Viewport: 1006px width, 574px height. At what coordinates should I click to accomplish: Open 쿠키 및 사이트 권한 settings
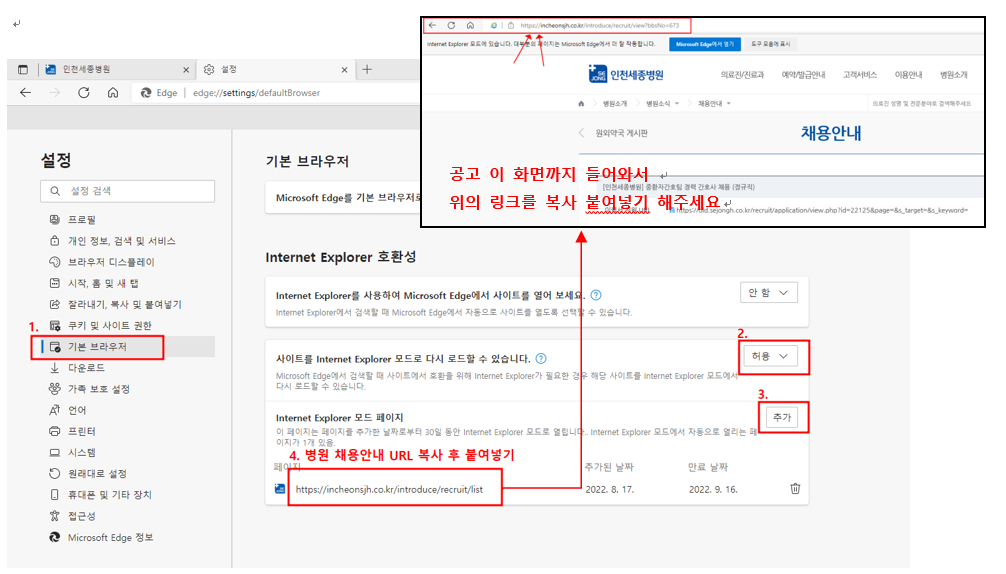click(x=108, y=326)
